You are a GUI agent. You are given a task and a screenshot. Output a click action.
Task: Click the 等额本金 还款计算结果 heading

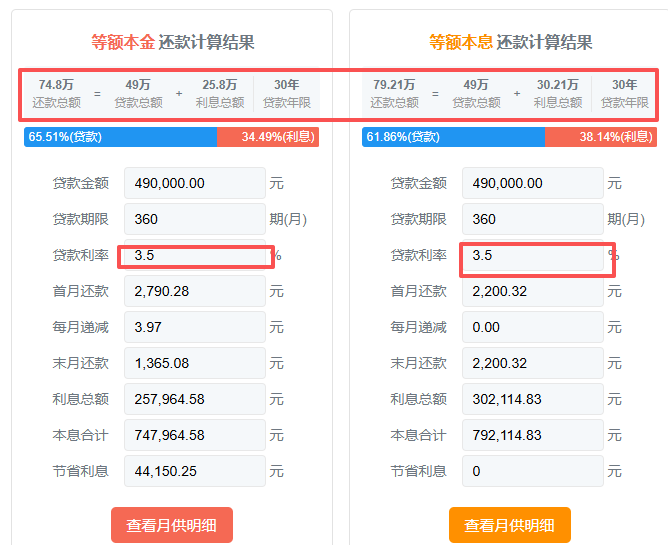[x=172, y=42]
